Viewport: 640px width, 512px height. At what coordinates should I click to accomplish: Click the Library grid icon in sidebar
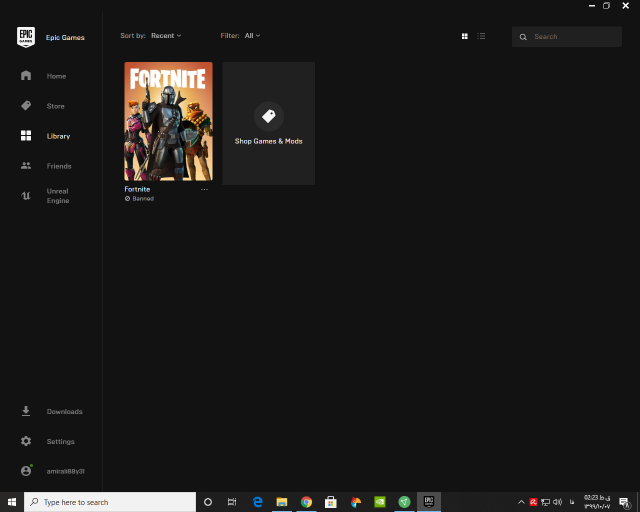[26, 136]
